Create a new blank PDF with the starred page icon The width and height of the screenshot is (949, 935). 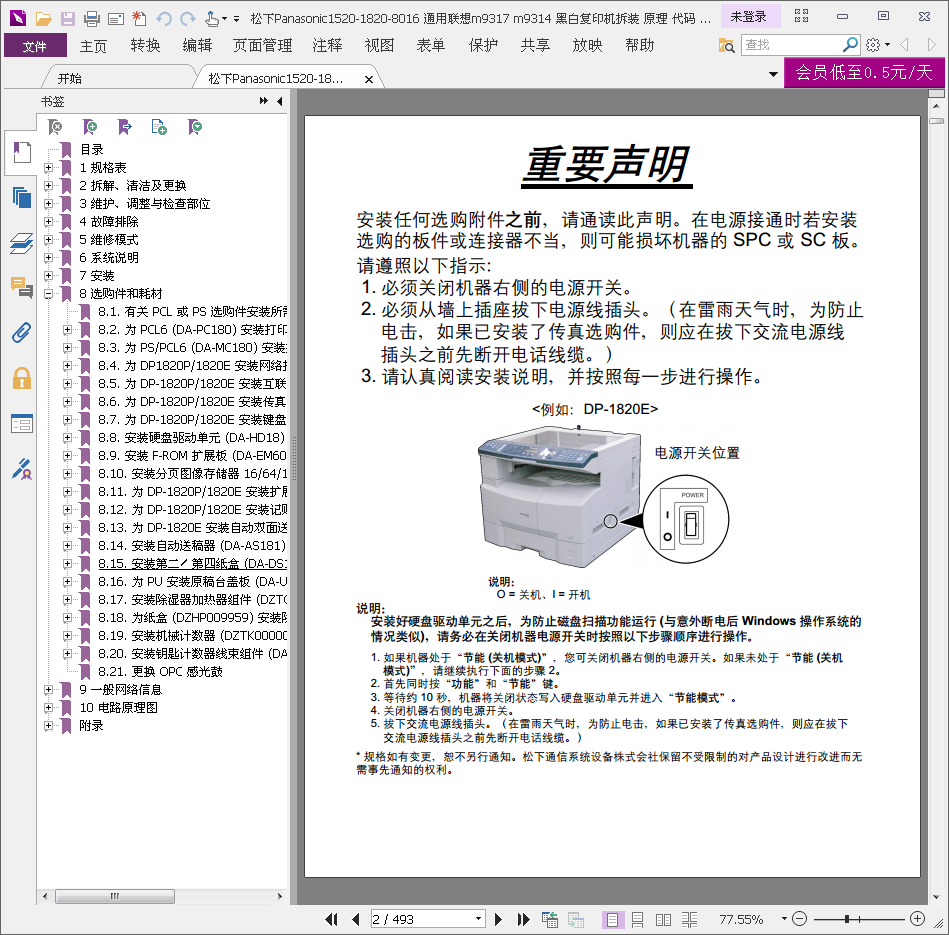[x=139, y=19]
